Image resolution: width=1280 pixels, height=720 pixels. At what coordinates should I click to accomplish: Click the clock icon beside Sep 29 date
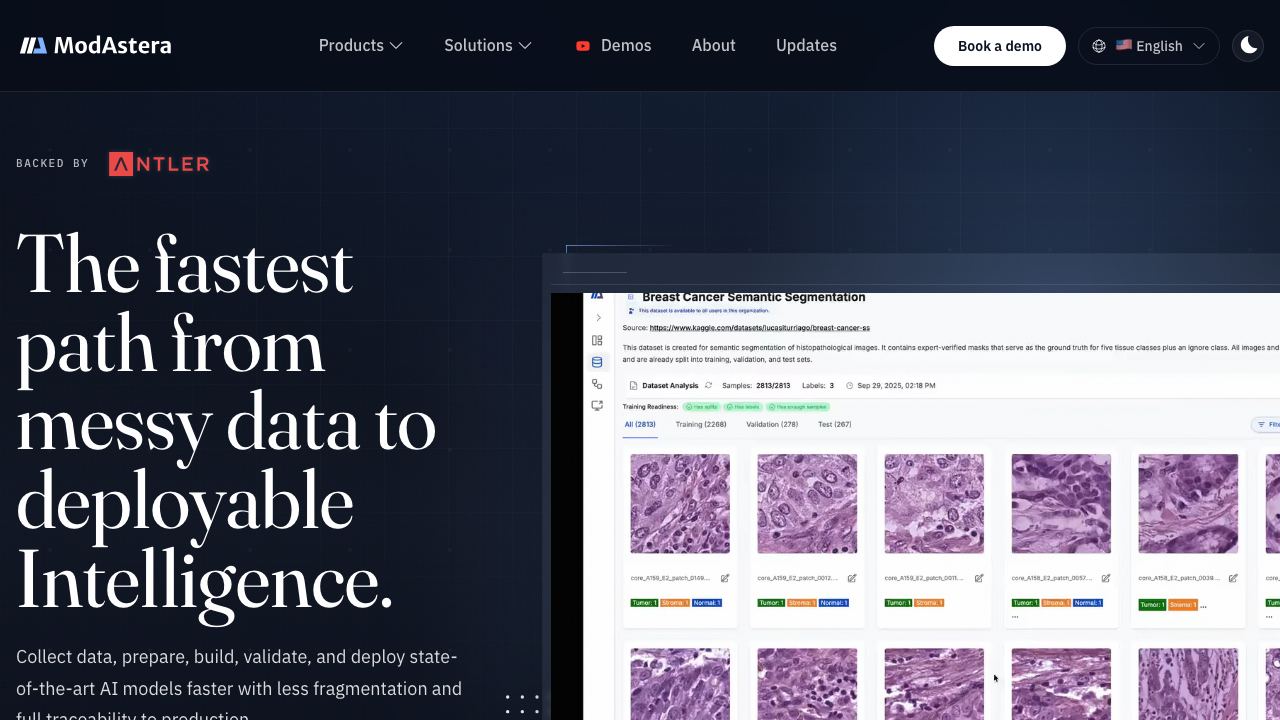tap(849, 385)
